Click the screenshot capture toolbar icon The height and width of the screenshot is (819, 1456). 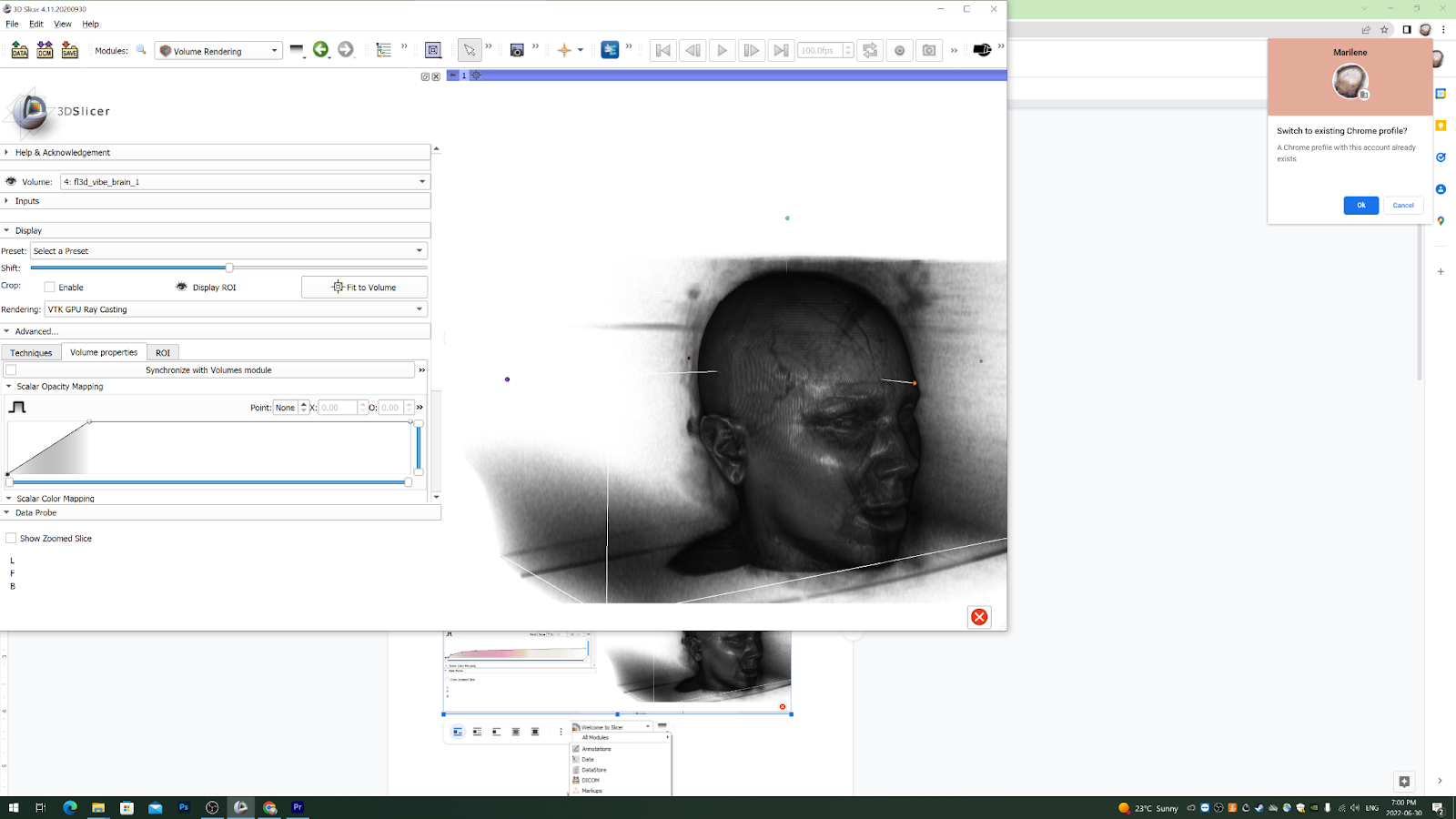517,50
